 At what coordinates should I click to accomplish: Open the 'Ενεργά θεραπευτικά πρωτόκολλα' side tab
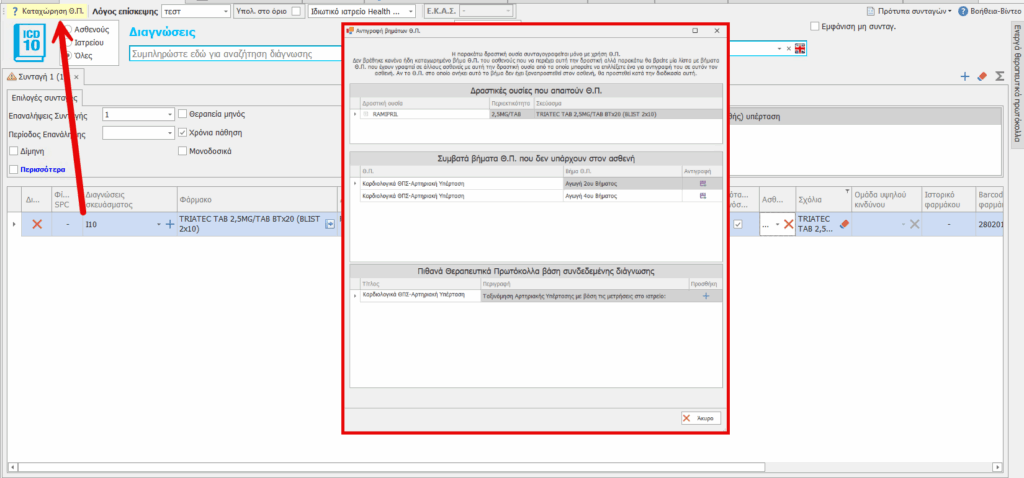coord(1015,85)
